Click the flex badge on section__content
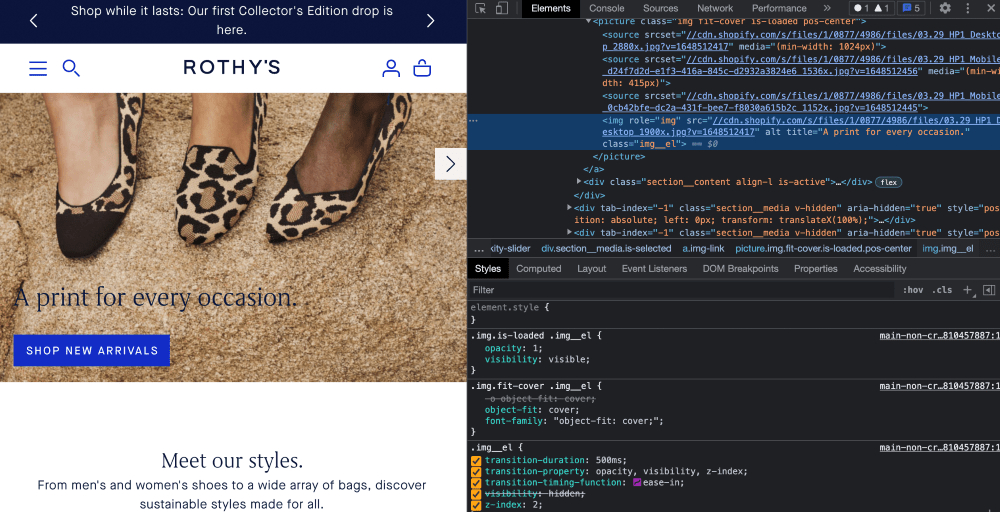Screen dimensions: 1000x512 point(888,182)
